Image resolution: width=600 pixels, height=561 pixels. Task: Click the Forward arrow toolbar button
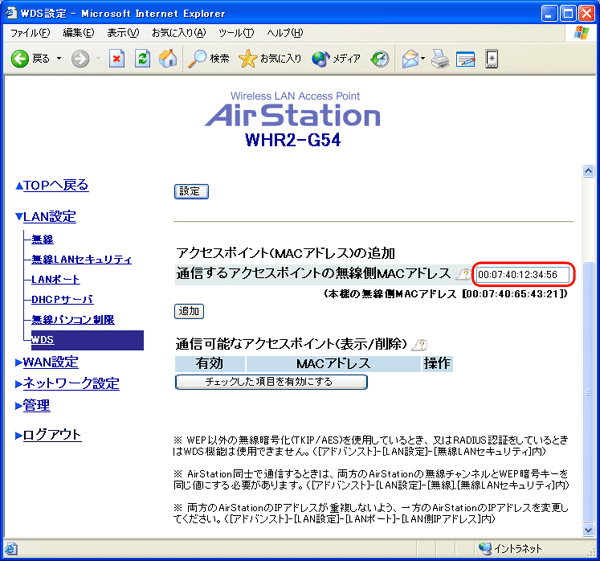80,59
